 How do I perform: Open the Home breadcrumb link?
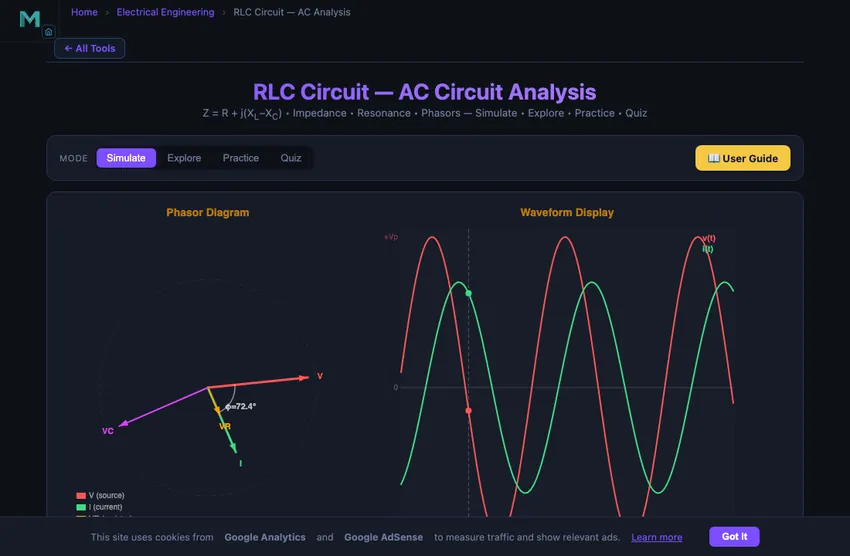84,12
